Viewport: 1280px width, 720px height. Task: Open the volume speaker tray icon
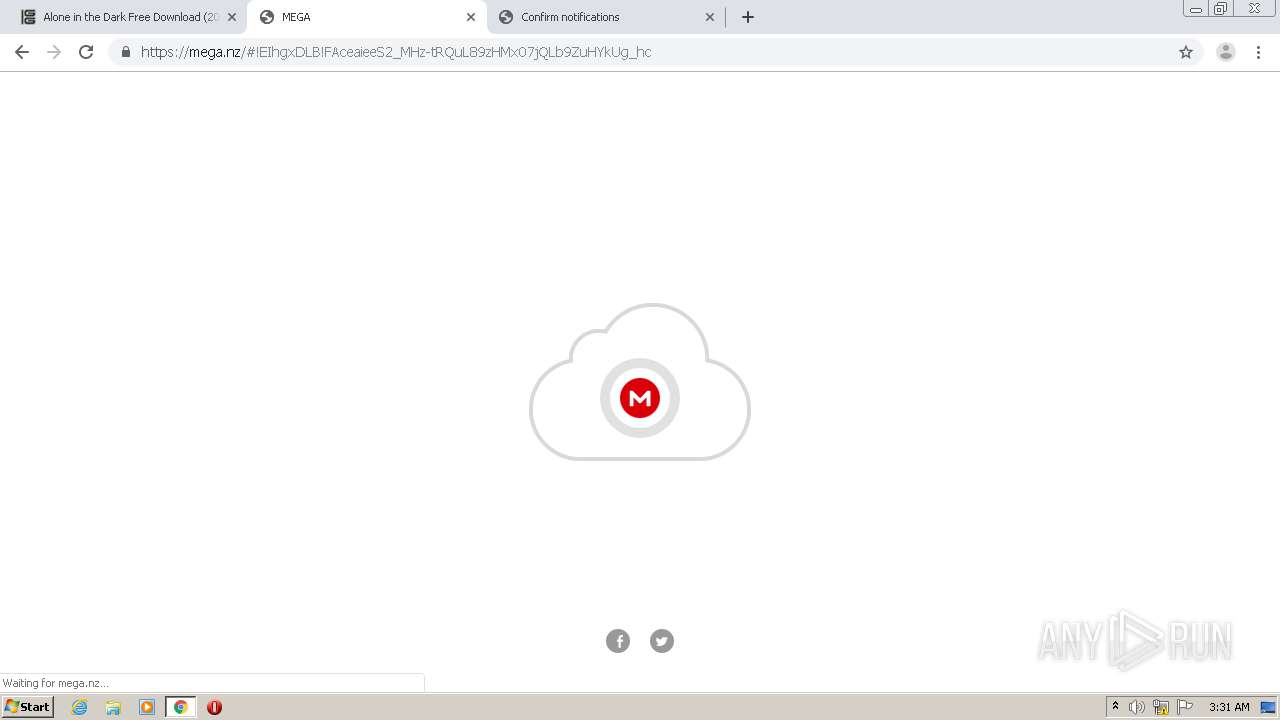click(1137, 707)
